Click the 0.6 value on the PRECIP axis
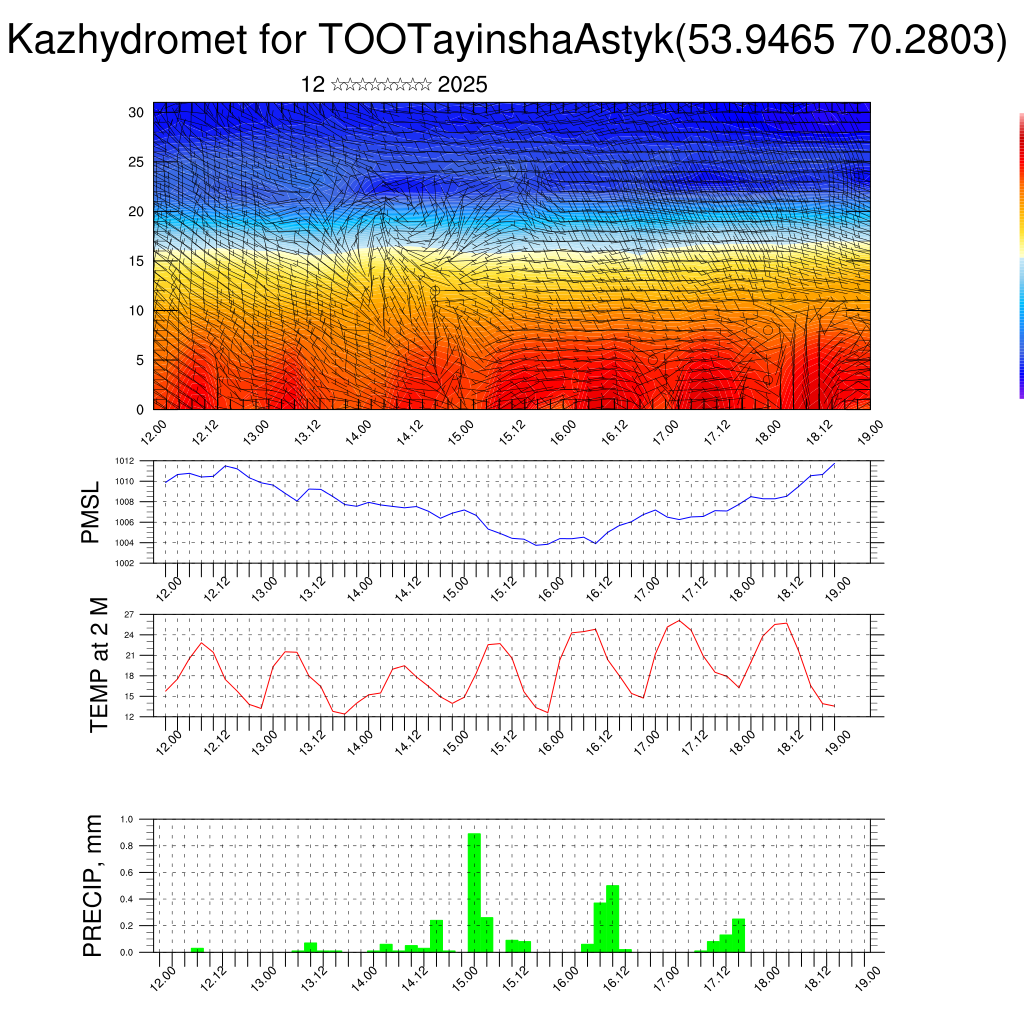 (127, 872)
